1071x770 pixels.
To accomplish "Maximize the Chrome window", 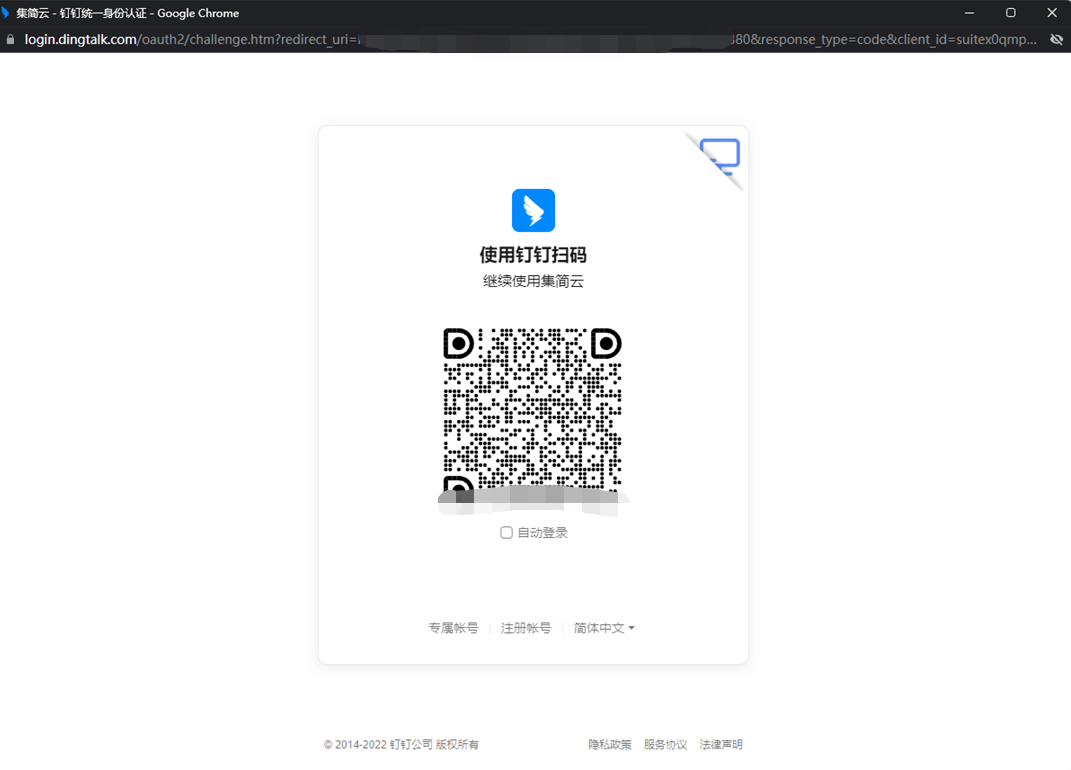I will coord(1010,13).
